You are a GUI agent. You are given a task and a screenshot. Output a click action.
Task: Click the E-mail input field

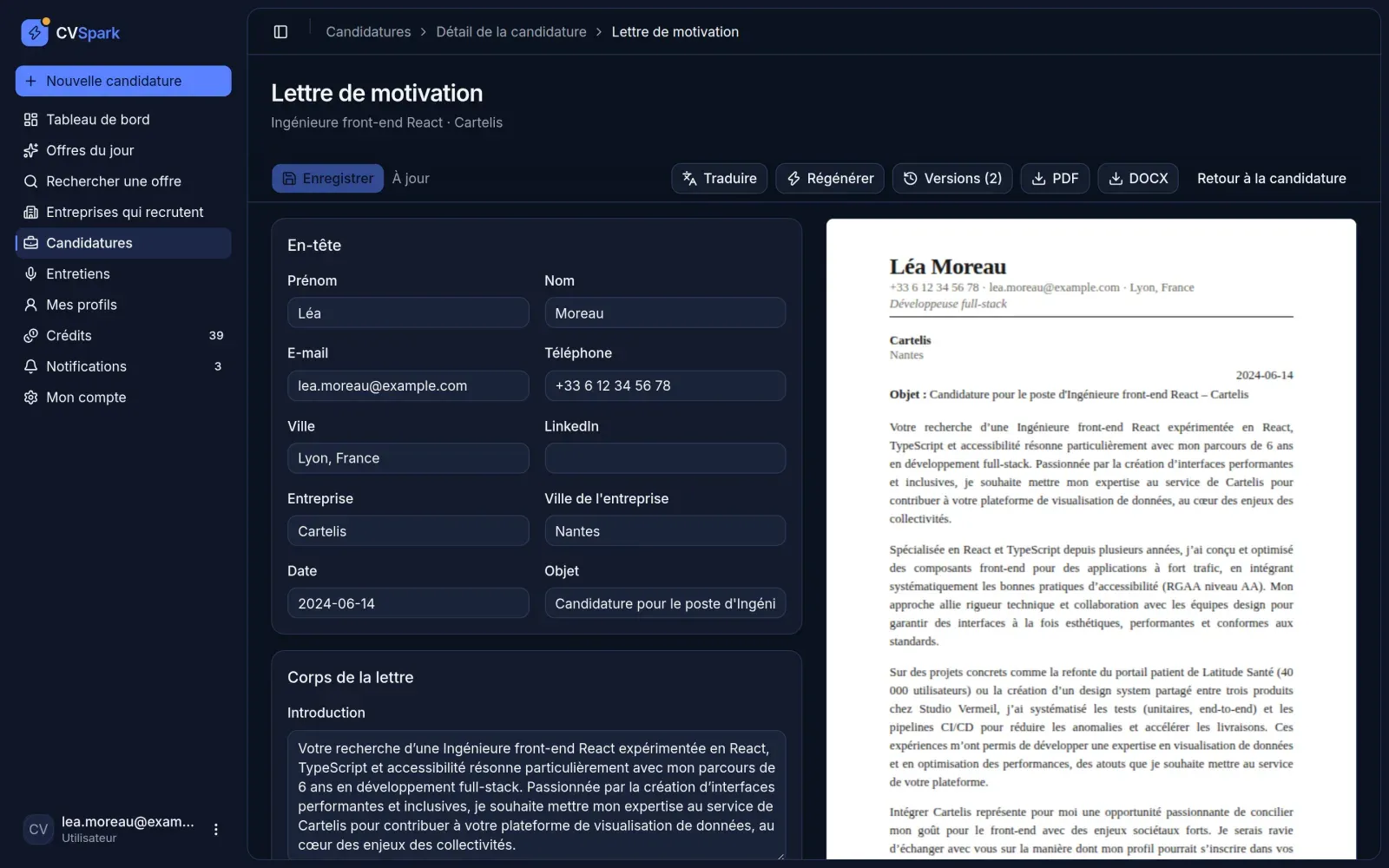pyautogui.click(x=408, y=385)
